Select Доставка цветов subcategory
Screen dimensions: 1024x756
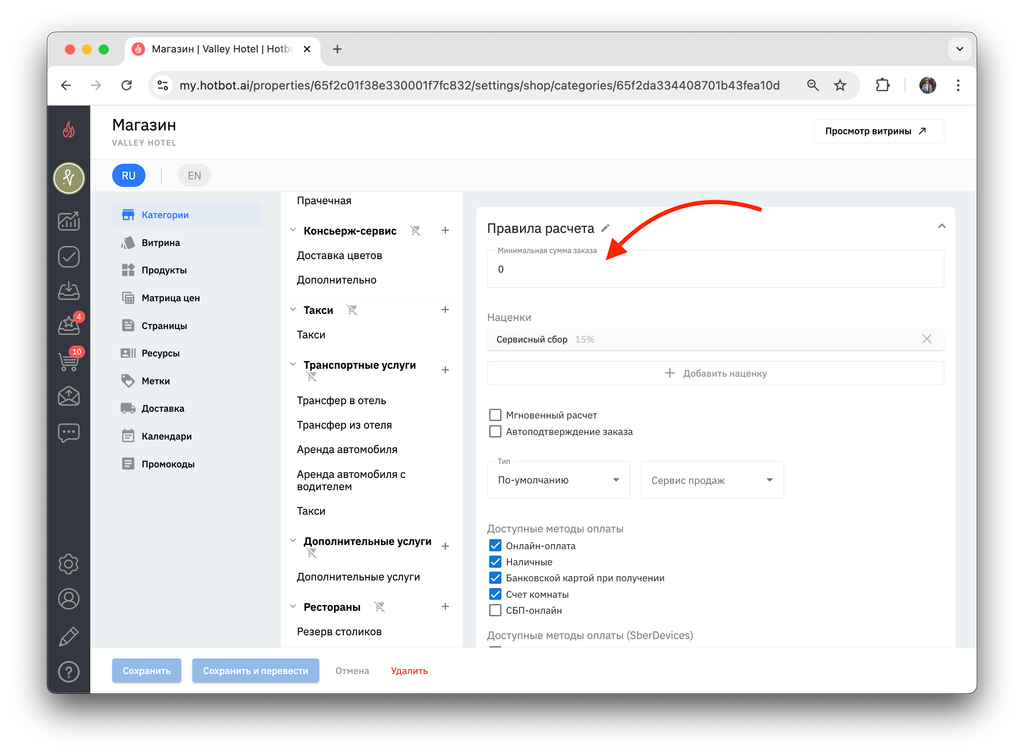tap(339, 255)
